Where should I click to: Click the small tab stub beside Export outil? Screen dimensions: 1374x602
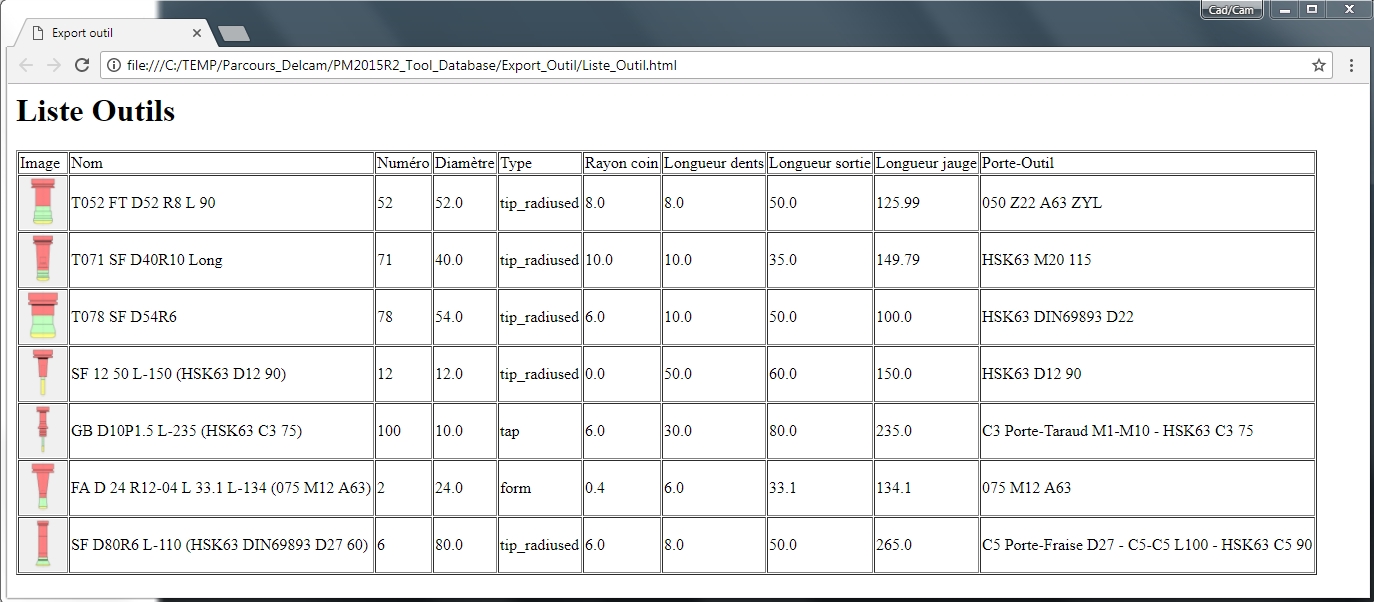(x=233, y=32)
